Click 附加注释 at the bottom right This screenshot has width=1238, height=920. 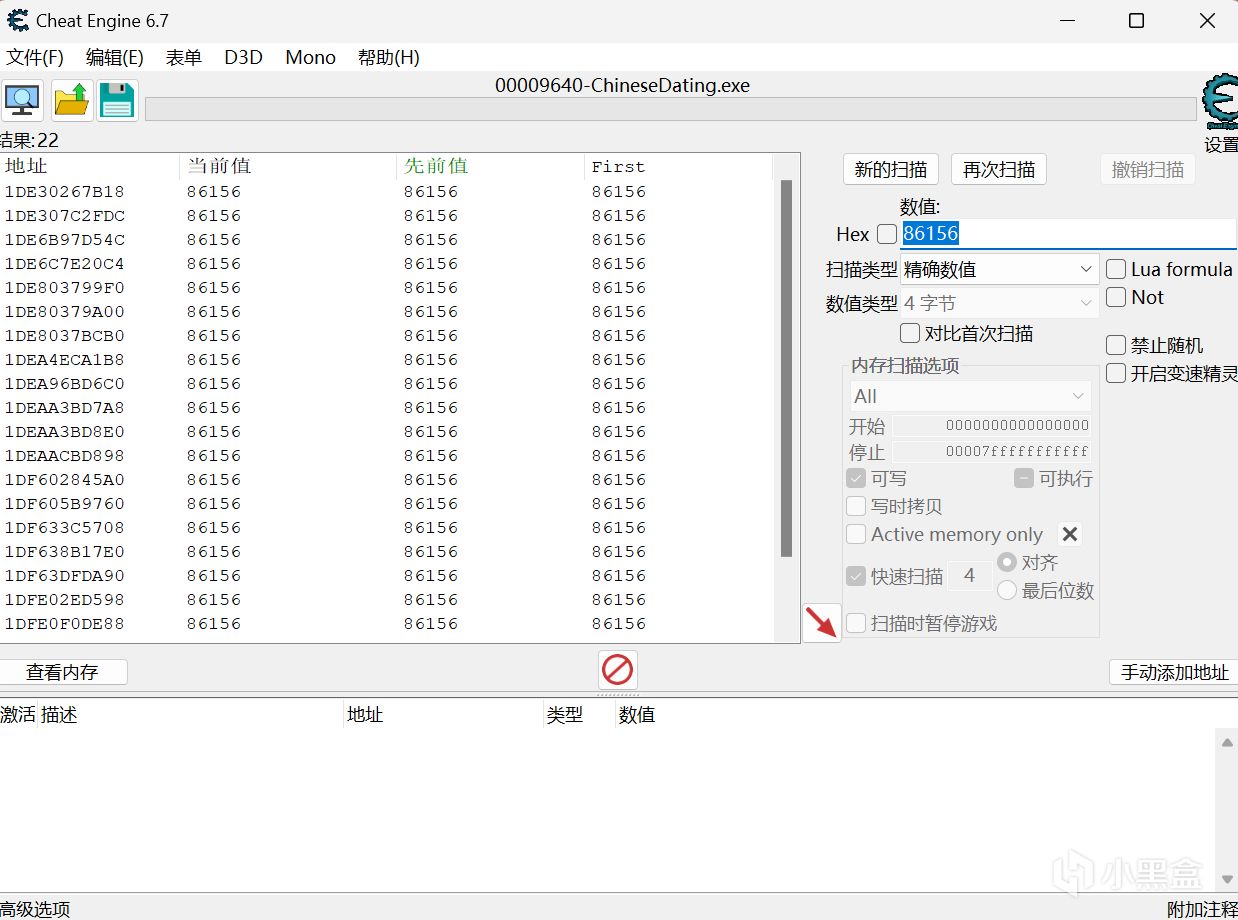(1202, 909)
